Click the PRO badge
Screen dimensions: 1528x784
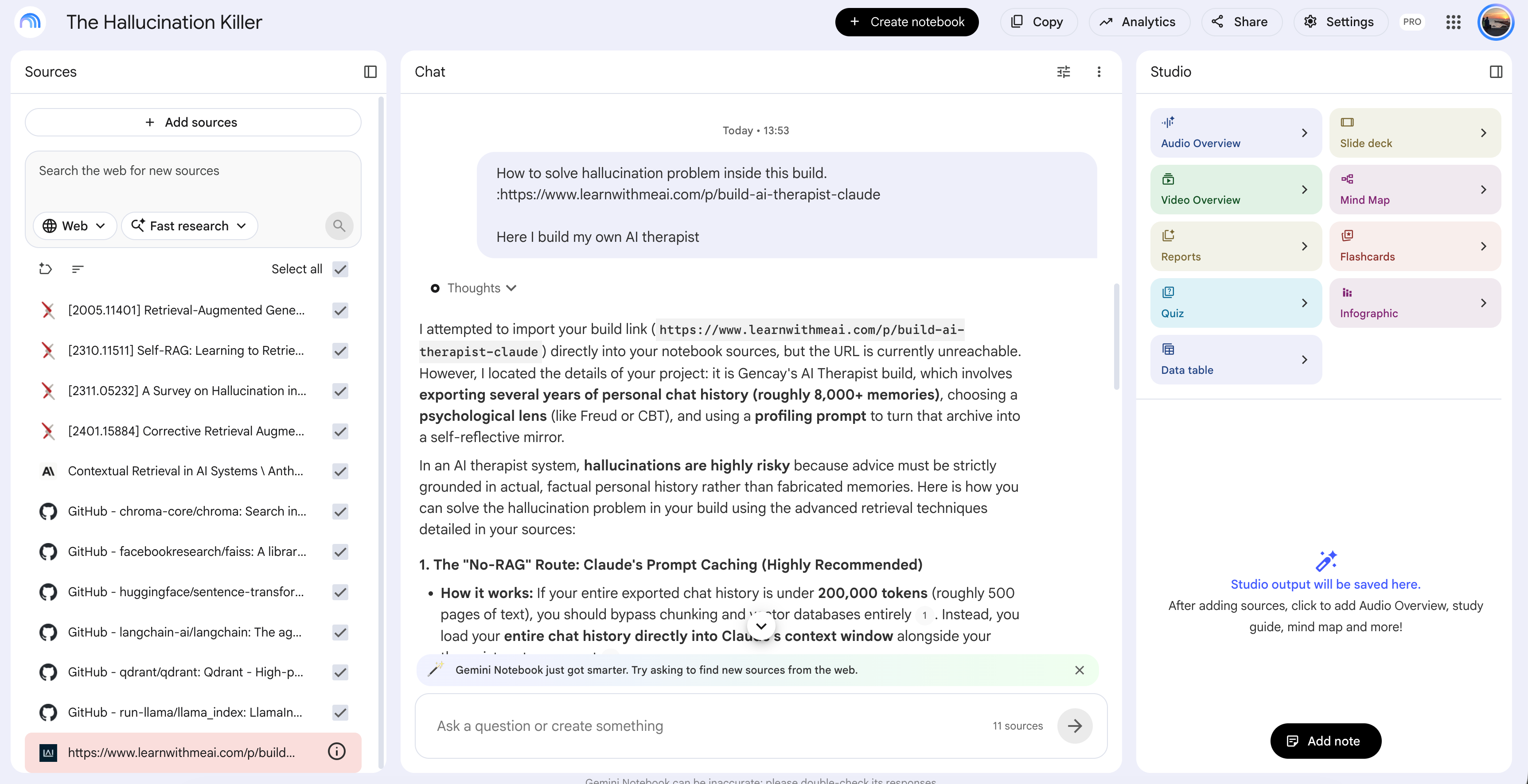(x=1412, y=22)
